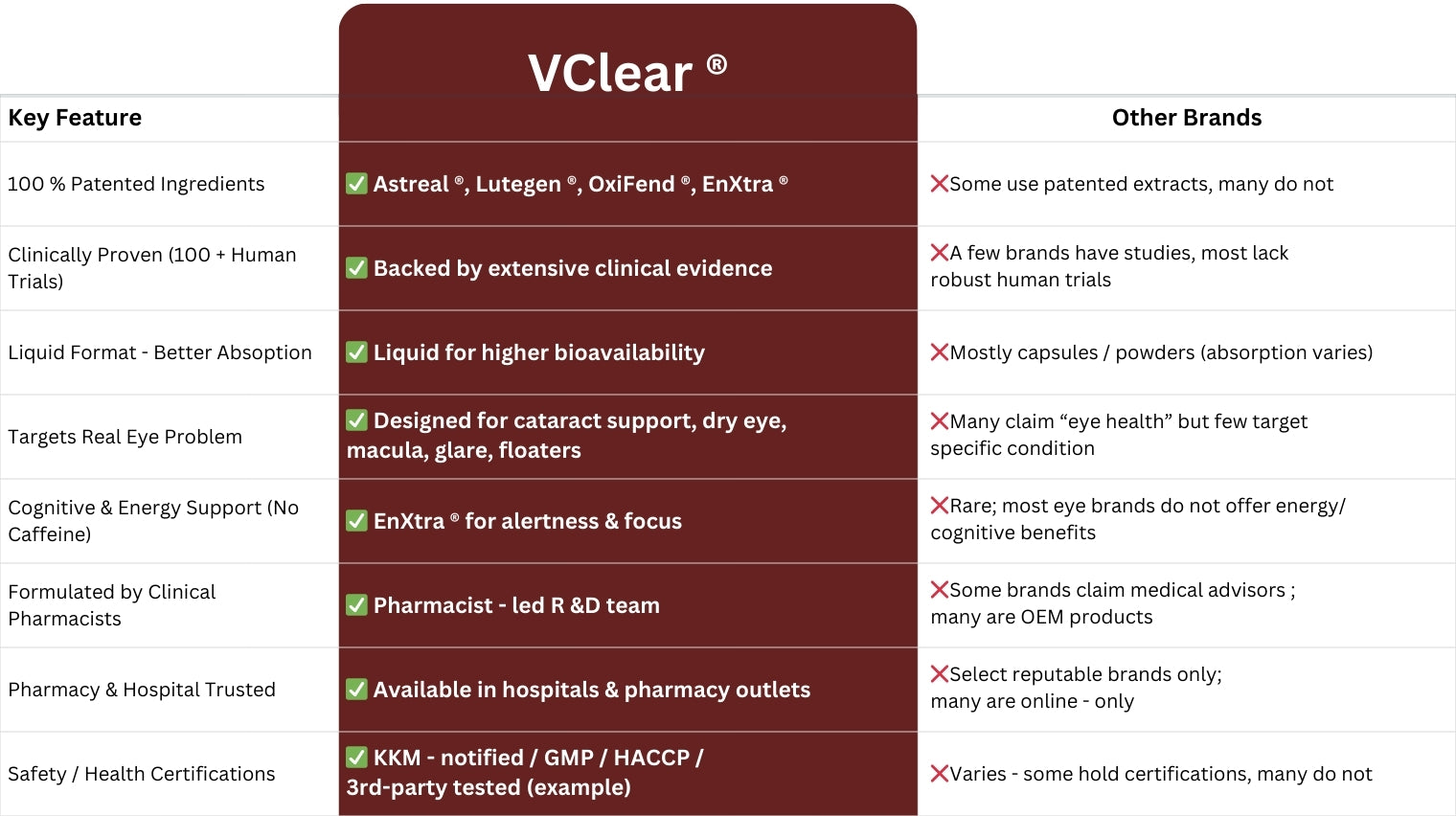This screenshot has height=816, width=1456.
Task: Click the Other Brands column header
Action: (x=1186, y=118)
